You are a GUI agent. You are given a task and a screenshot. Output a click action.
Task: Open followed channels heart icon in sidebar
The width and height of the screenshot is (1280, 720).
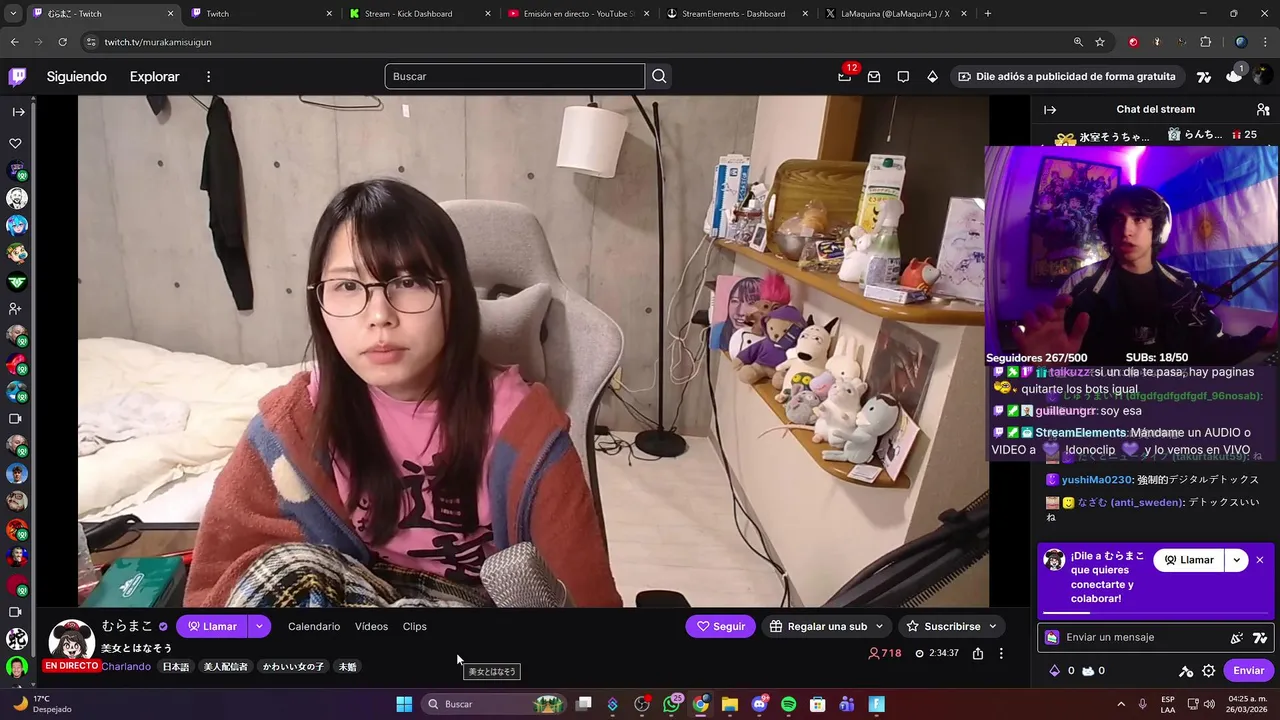pos(15,144)
